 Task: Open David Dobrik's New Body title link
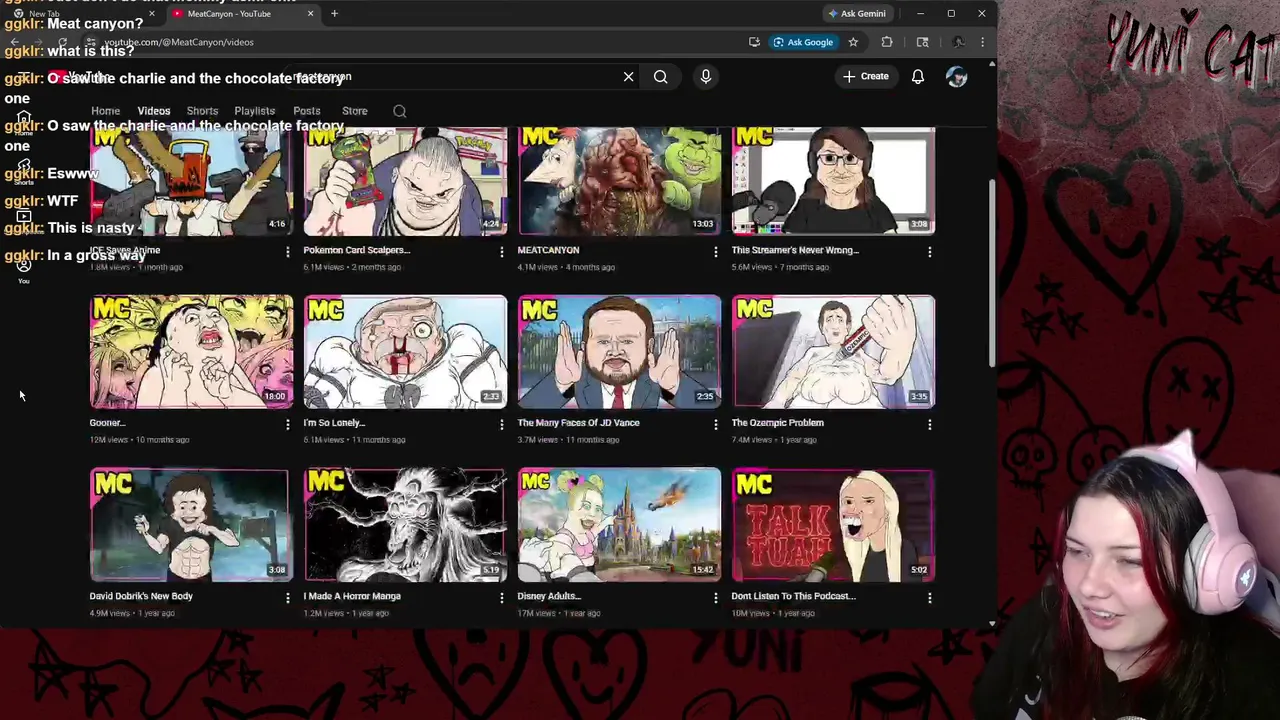(x=141, y=596)
